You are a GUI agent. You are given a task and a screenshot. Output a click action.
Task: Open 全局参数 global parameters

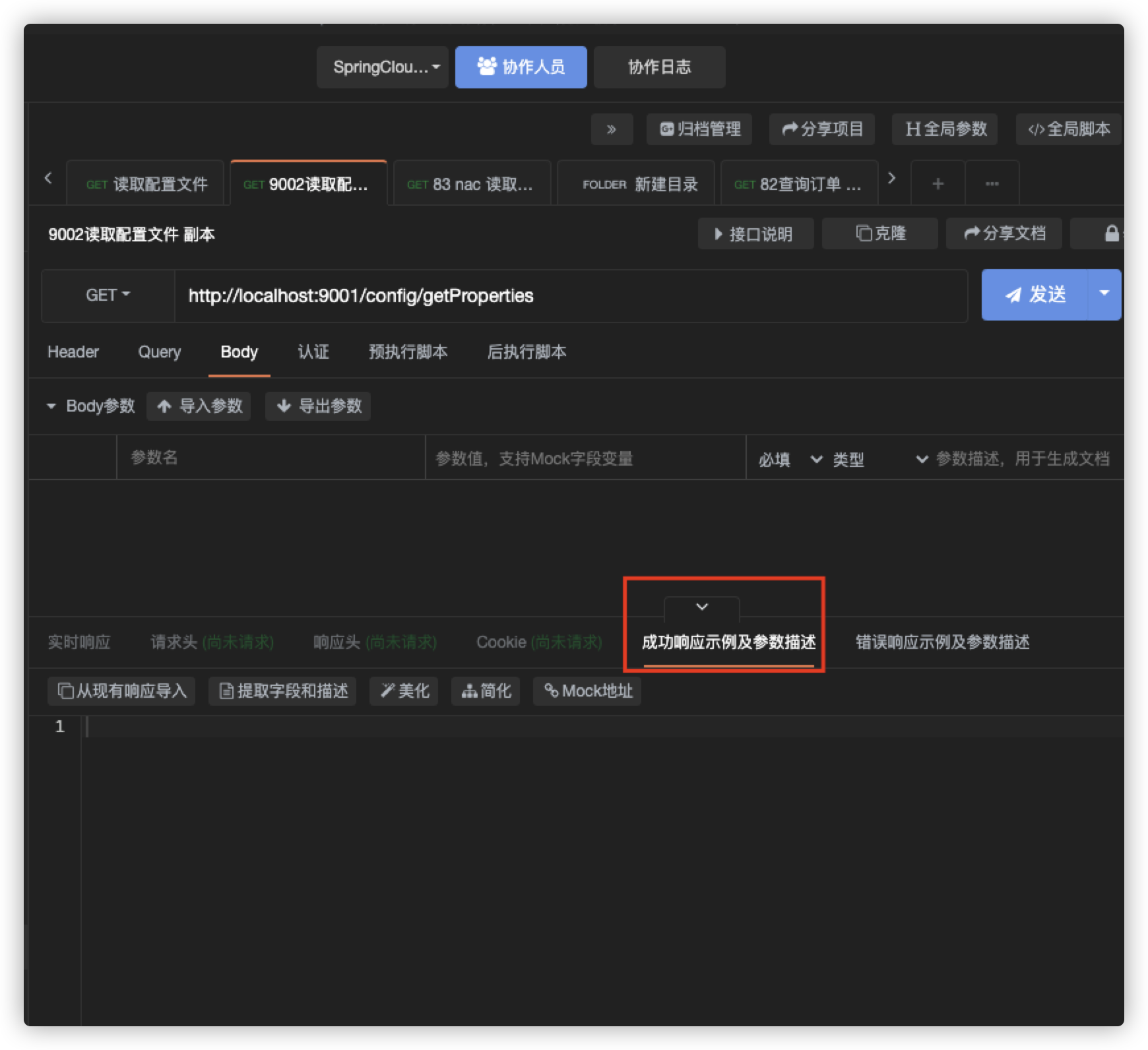[x=945, y=129]
